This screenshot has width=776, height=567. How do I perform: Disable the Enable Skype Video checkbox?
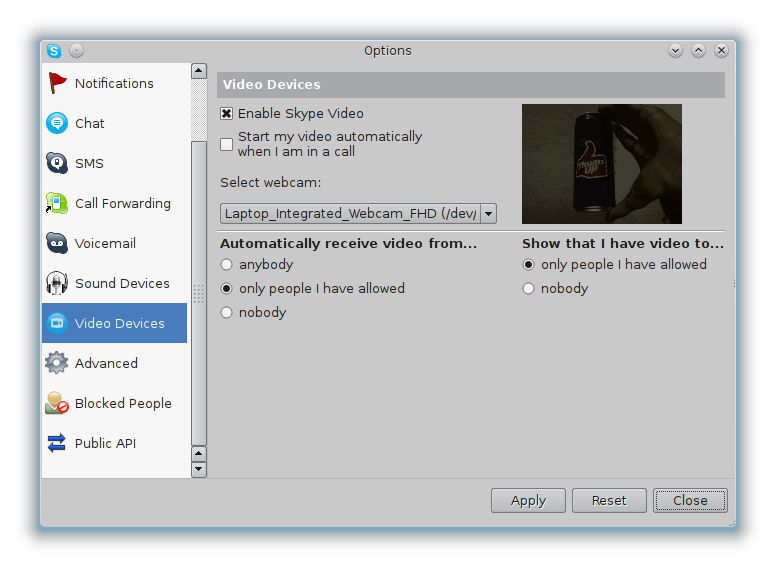[x=227, y=114]
